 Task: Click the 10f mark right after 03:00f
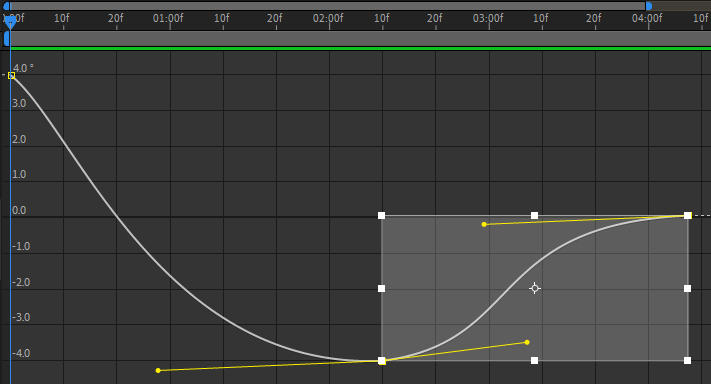pyautogui.click(x=541, y=18)
